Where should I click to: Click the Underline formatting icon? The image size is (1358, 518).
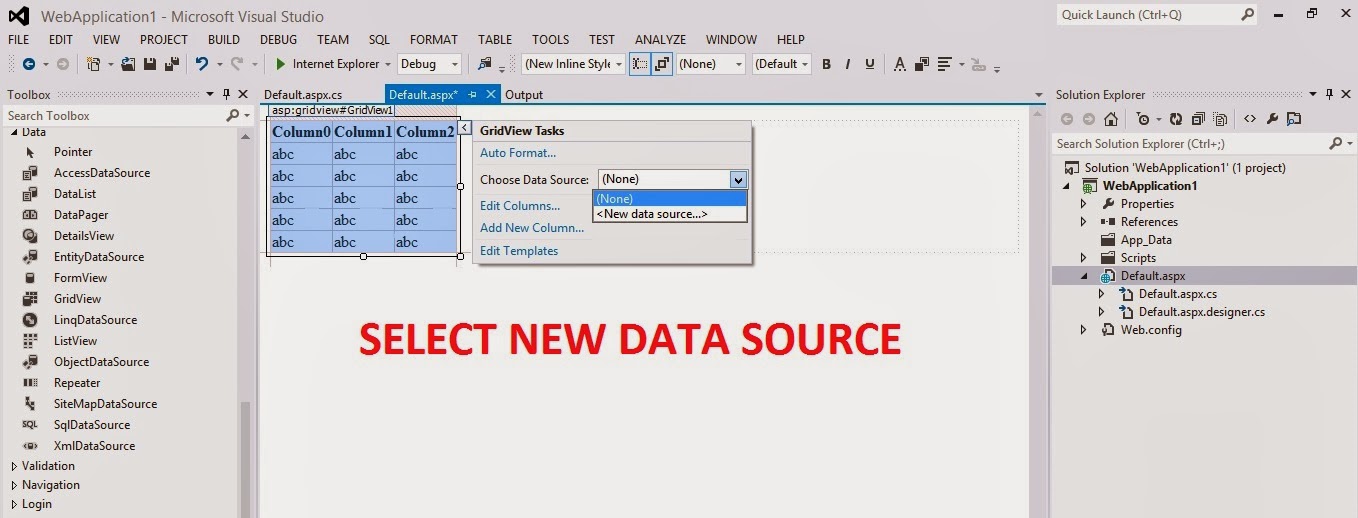point(870,64)
